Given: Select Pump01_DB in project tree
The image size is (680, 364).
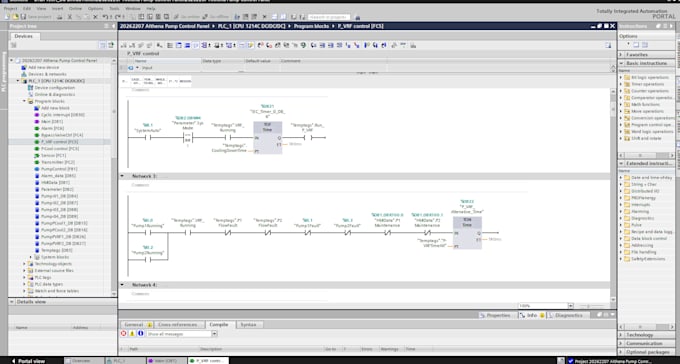Looking at the screenshot, I should pos(59,196).
